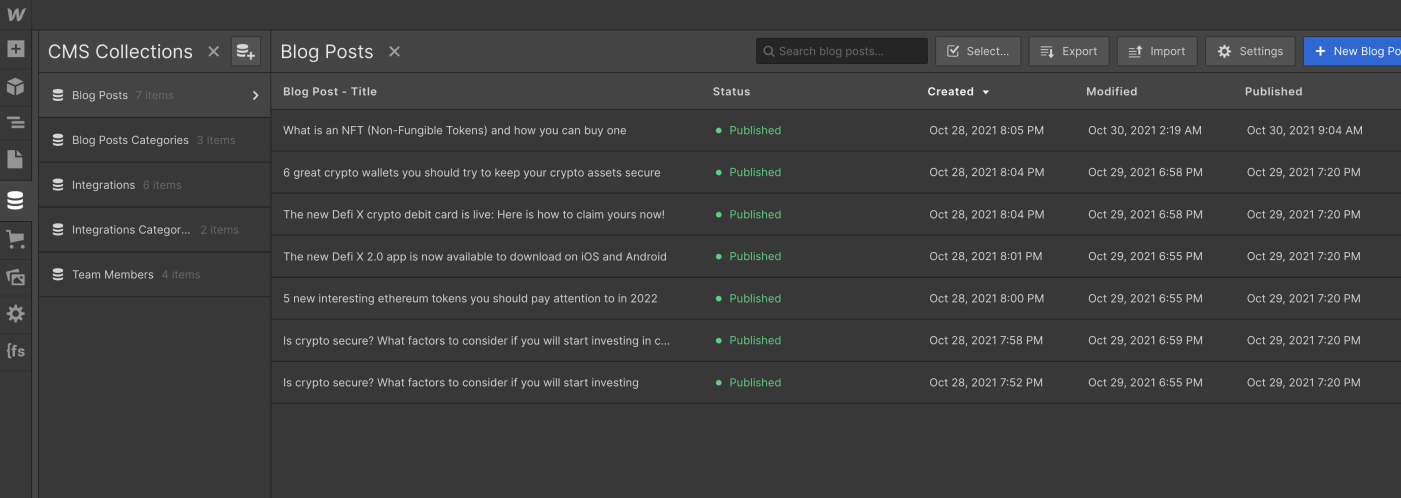Click the Integrations collection database icon
1401x498 pixels.
click(x=58, y=185)
